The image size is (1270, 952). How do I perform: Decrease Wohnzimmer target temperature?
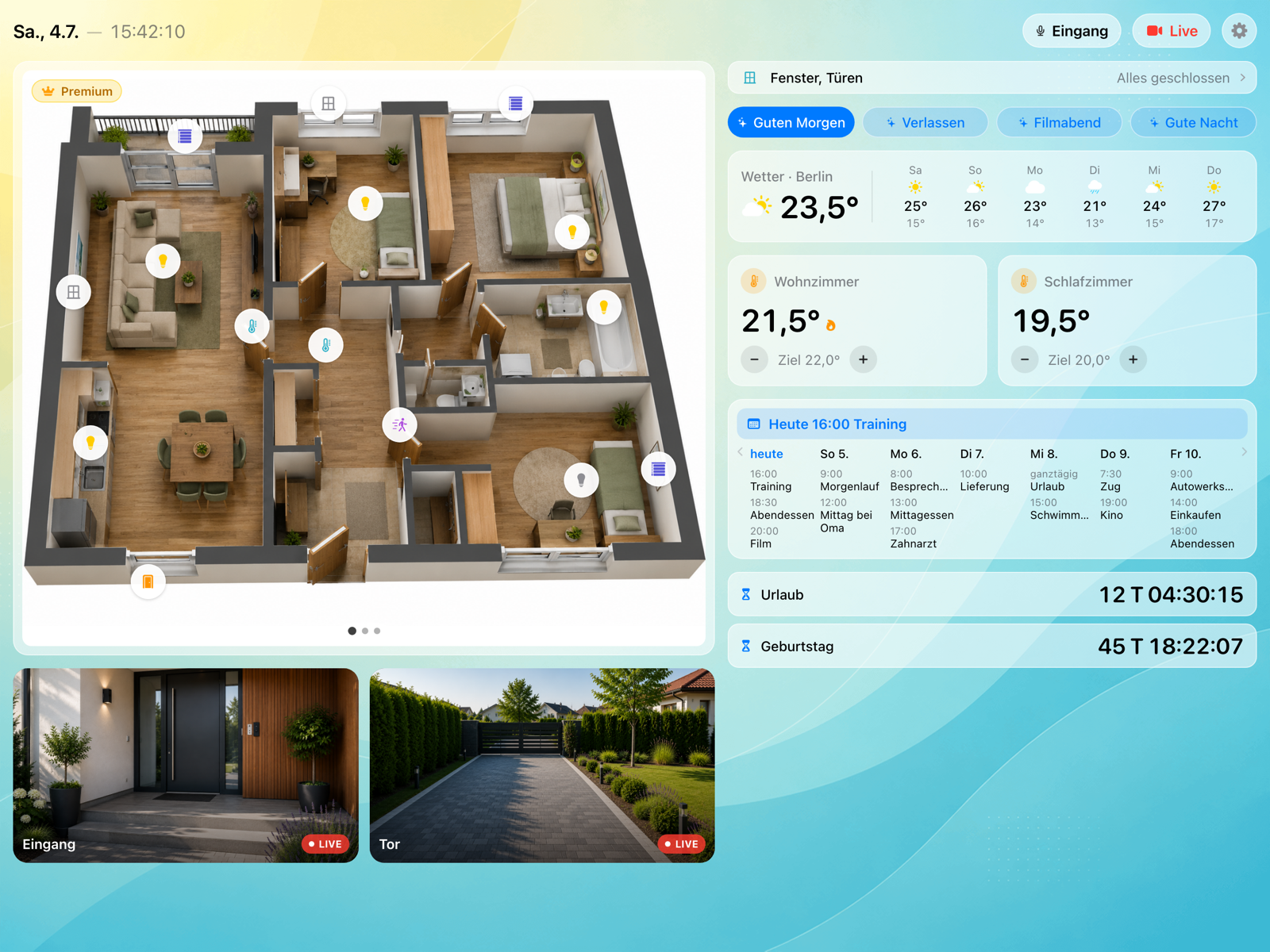754,359
